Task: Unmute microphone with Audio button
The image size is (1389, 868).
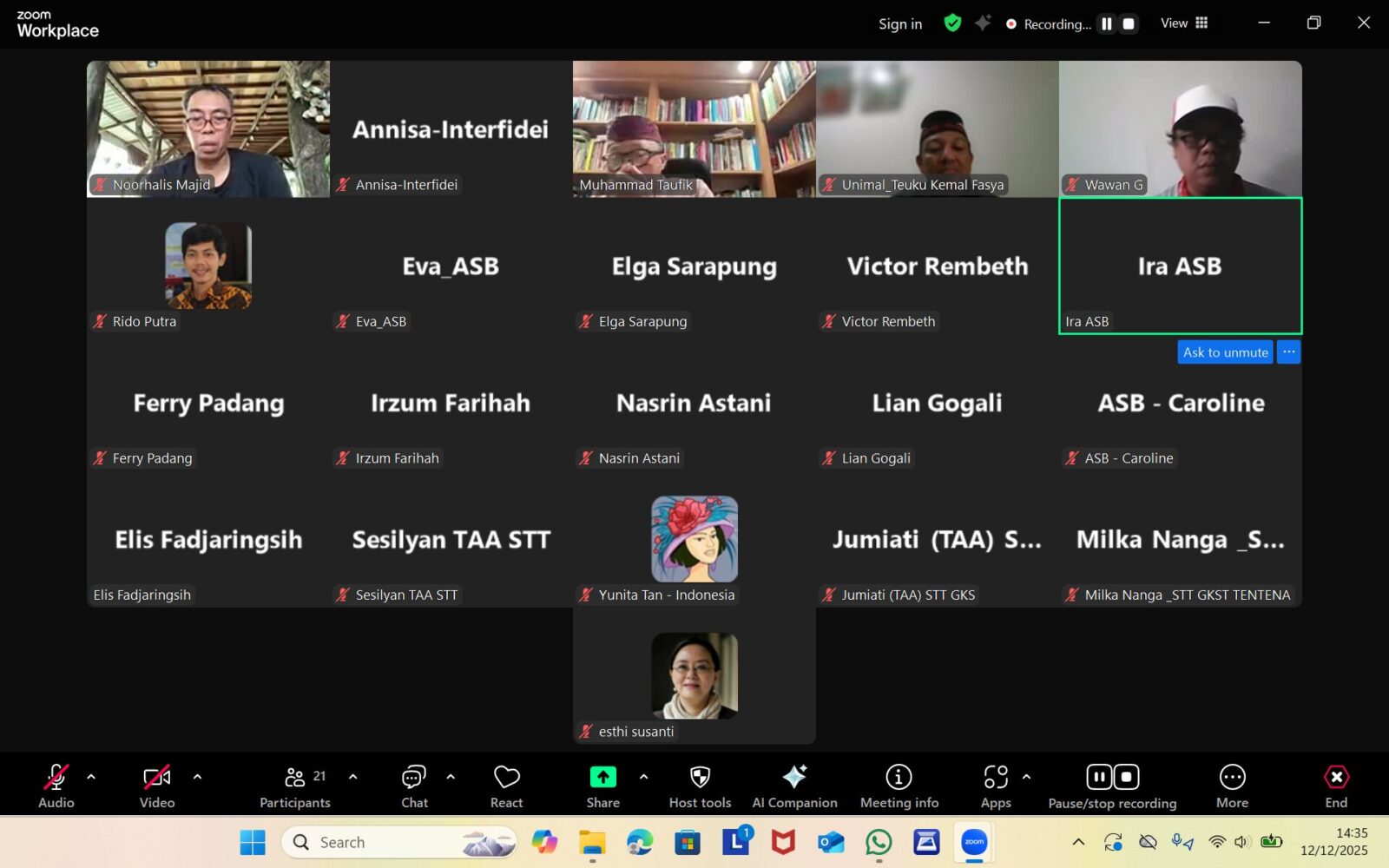Action: tap(56, 786)
